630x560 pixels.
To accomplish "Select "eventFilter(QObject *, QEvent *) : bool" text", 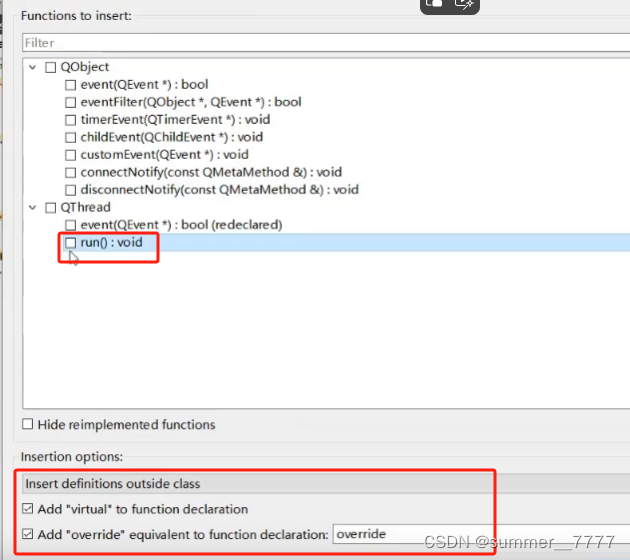I will [191, 102].
